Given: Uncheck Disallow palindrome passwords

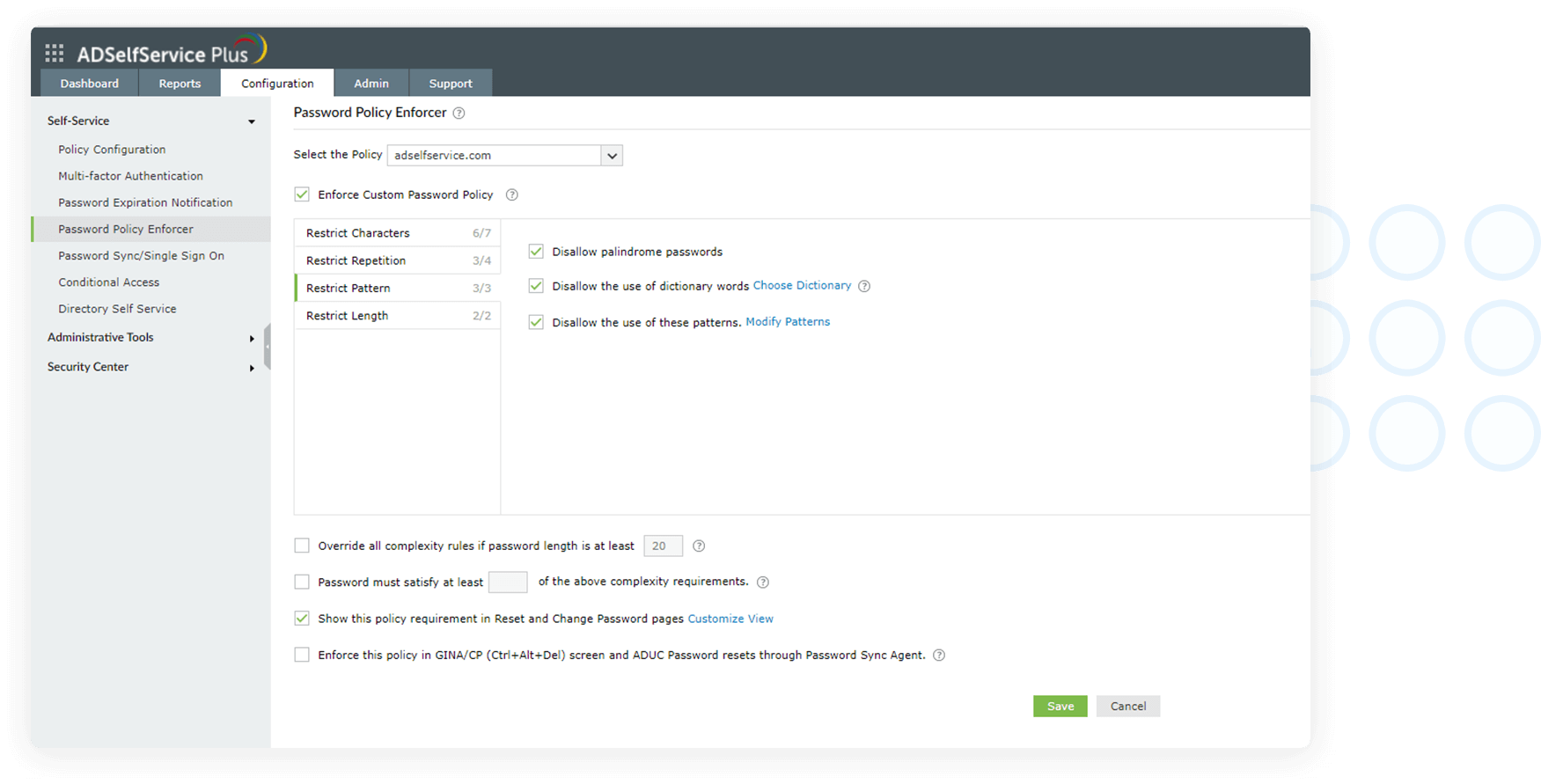Looking at the screenshot, I should point(536,252).
